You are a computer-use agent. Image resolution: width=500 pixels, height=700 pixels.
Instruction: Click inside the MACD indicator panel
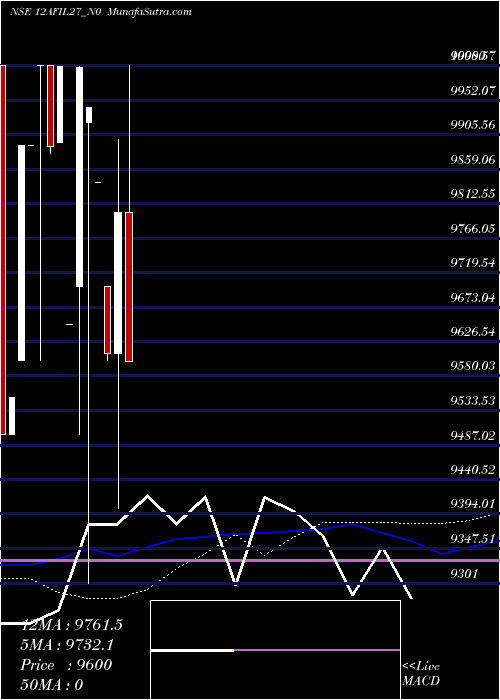275,650
